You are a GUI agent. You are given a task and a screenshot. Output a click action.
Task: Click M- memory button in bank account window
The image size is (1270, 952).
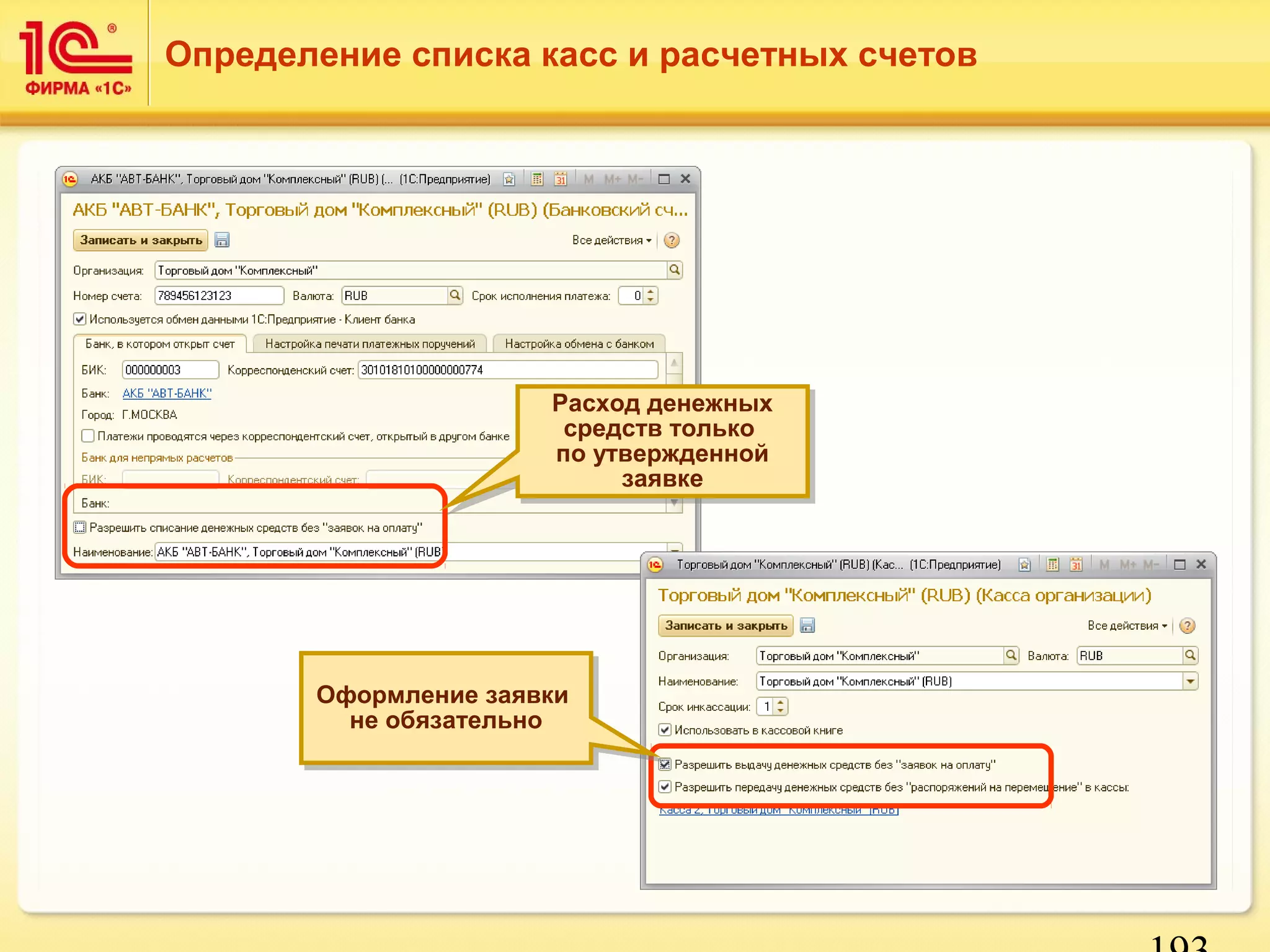coord(636,179)
